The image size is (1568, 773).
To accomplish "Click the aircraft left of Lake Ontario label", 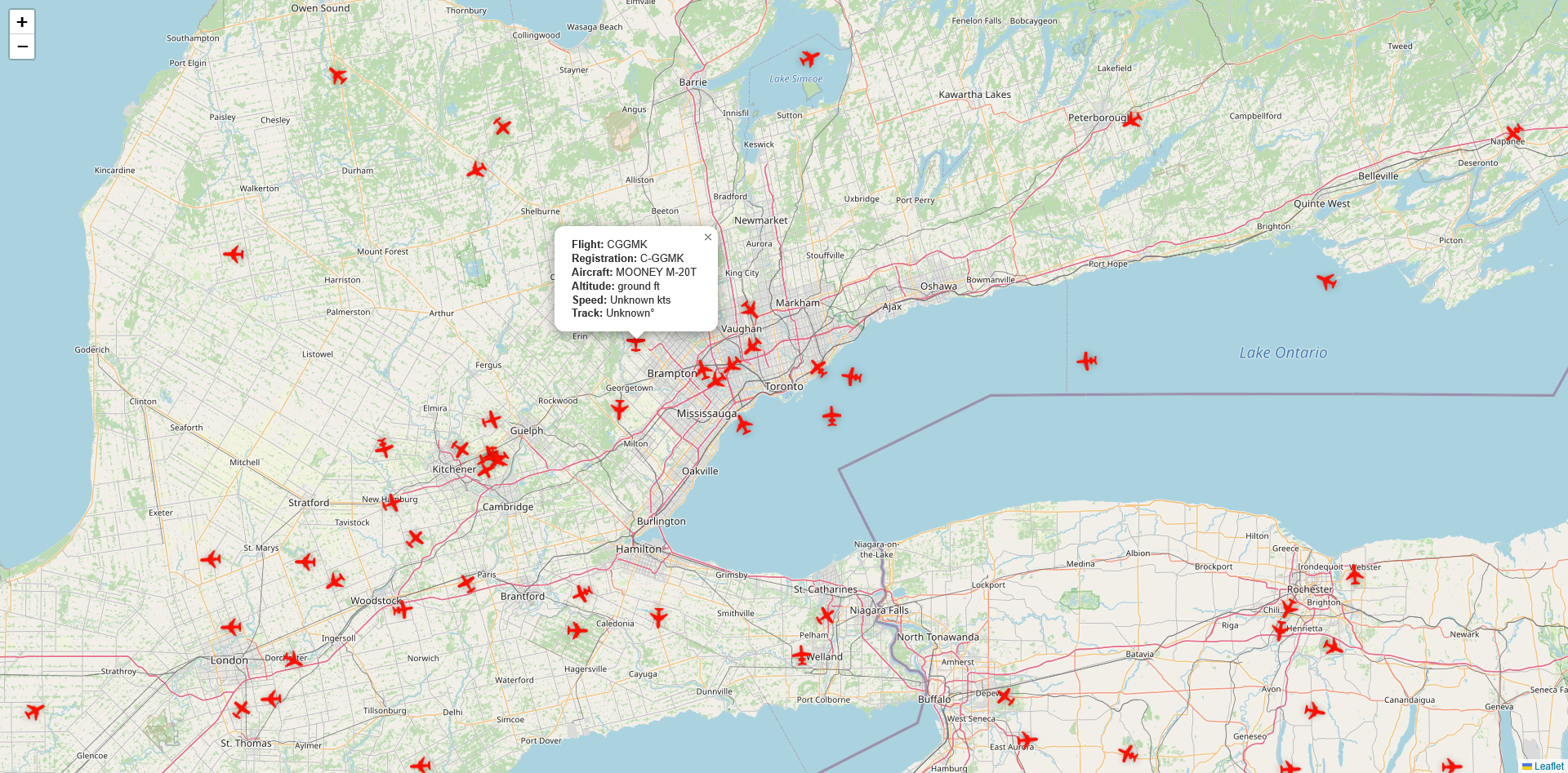I will click(x=1086, y=360).
